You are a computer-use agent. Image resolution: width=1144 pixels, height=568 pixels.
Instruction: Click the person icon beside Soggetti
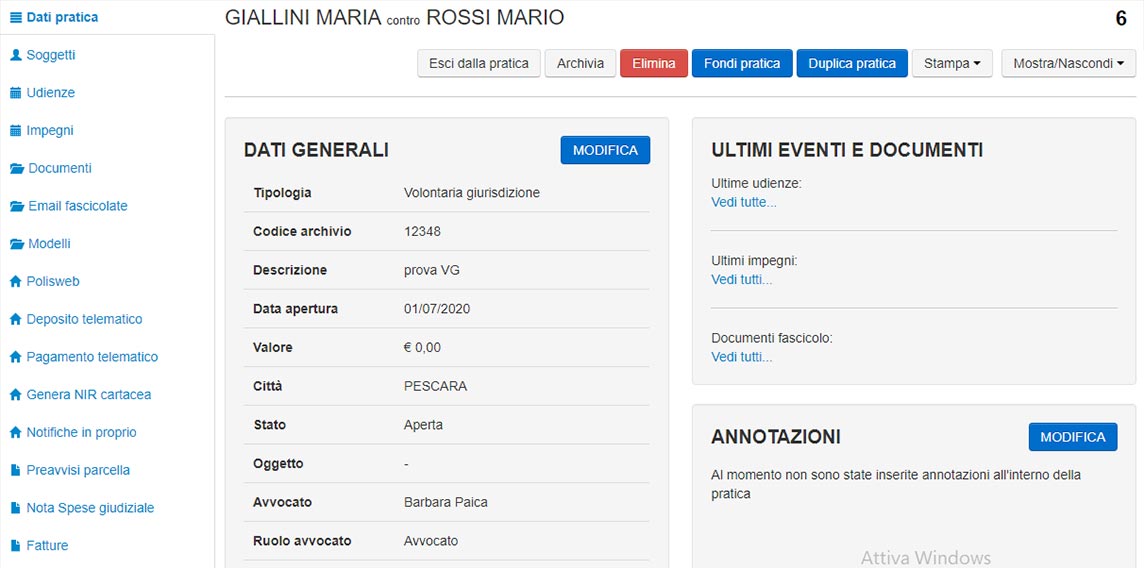tap(16, 55)
